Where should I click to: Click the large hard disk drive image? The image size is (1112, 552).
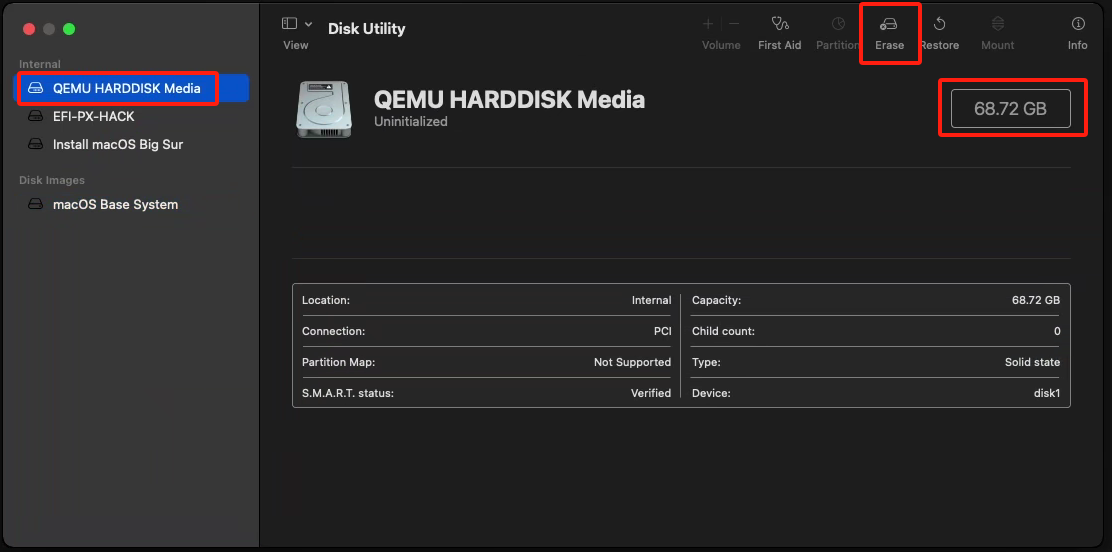[323, 109]
